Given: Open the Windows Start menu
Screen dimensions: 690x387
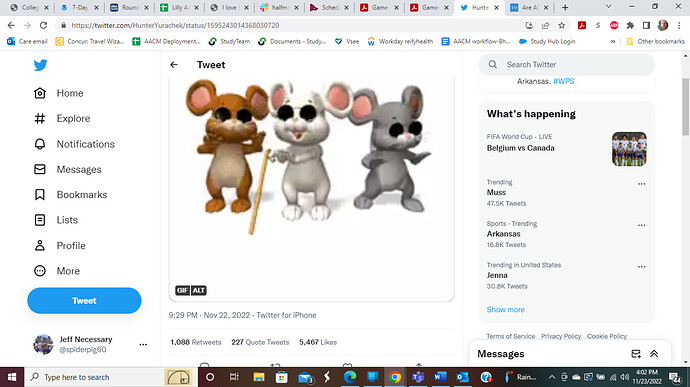Looking at the screenshot, I should [x=12, y=377].
